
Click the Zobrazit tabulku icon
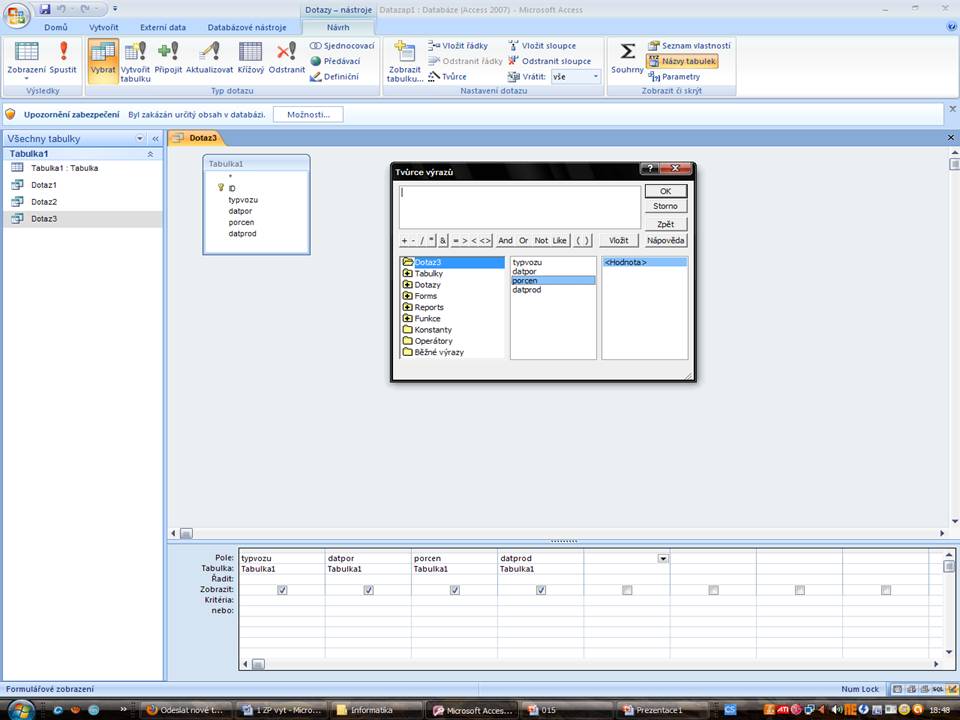(405, 52)
